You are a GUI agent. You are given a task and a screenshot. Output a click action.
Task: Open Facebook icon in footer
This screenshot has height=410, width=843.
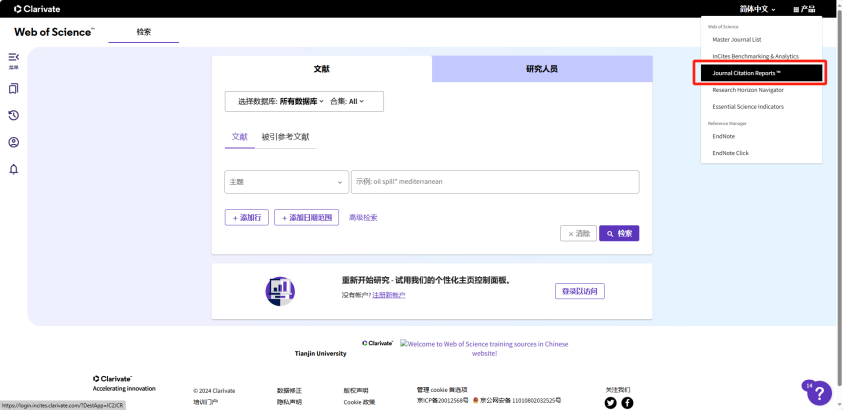pyautogui.click(x=627, y=402)
